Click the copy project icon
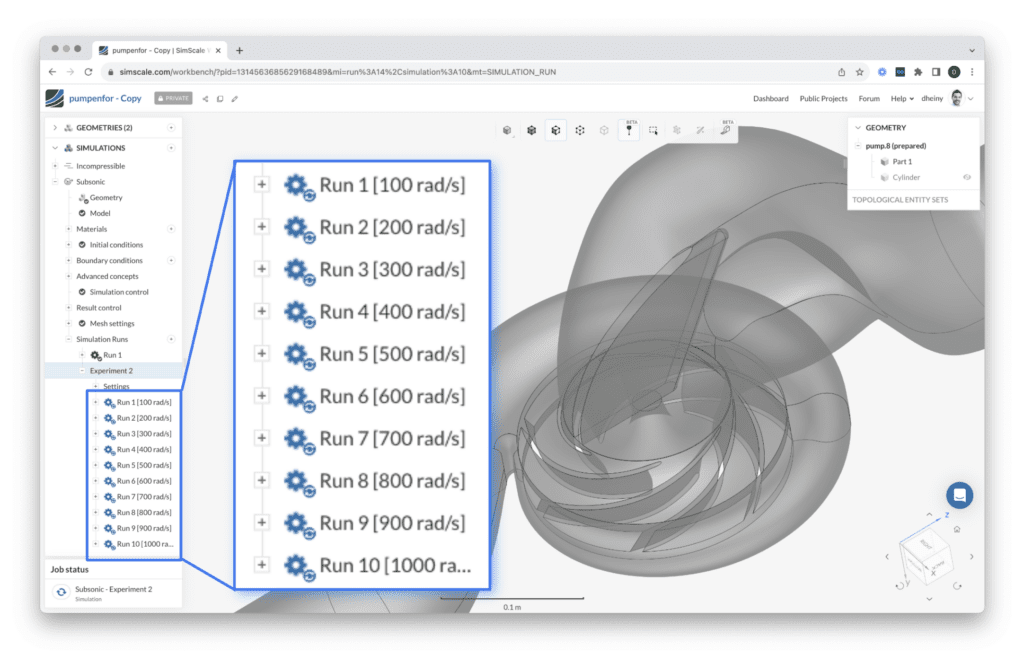Image resolution: width=1024 pixels, height=655 pixels. pos(220,98)
